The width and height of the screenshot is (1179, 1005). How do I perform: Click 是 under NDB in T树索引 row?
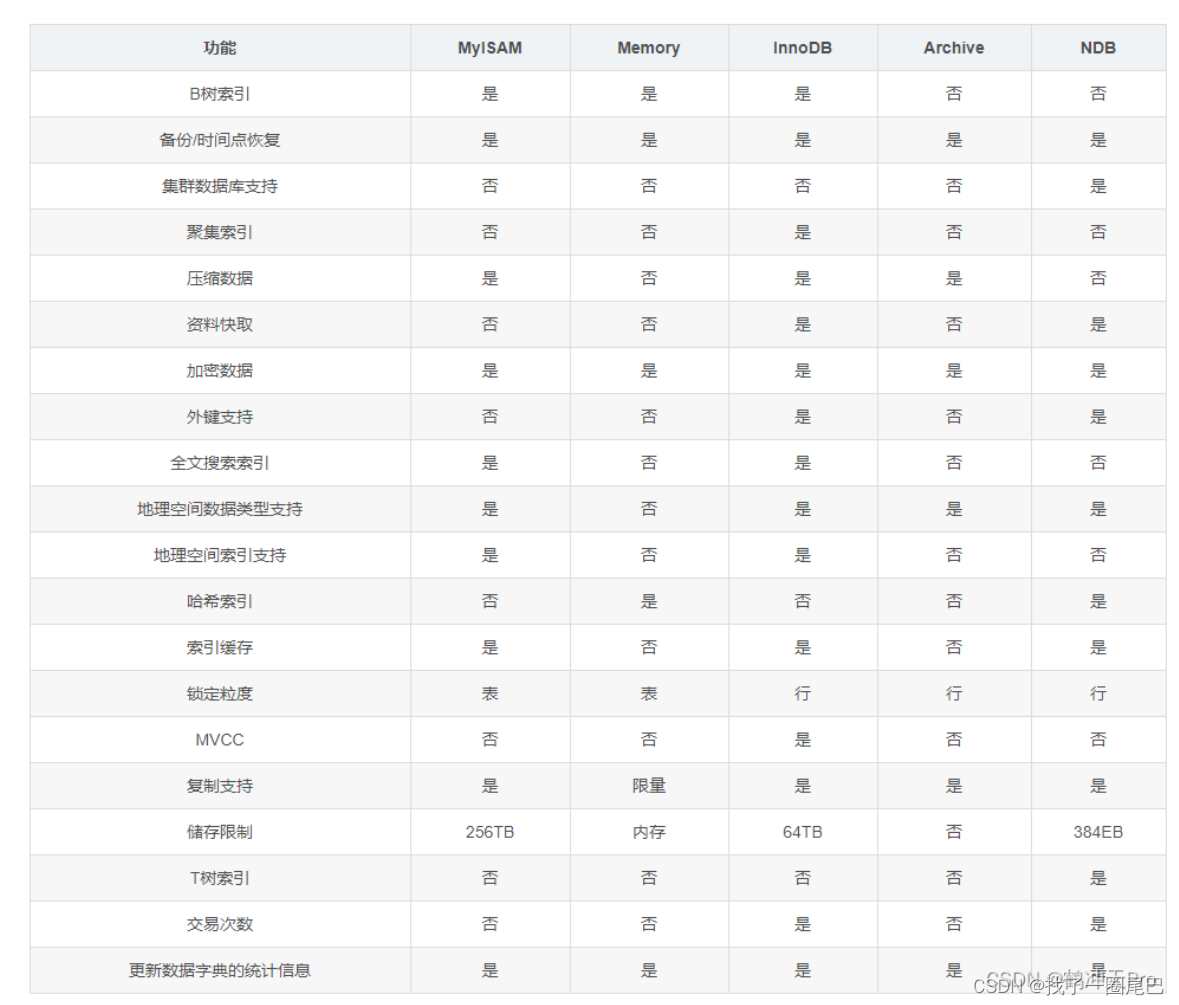(x=1098, y=878)
